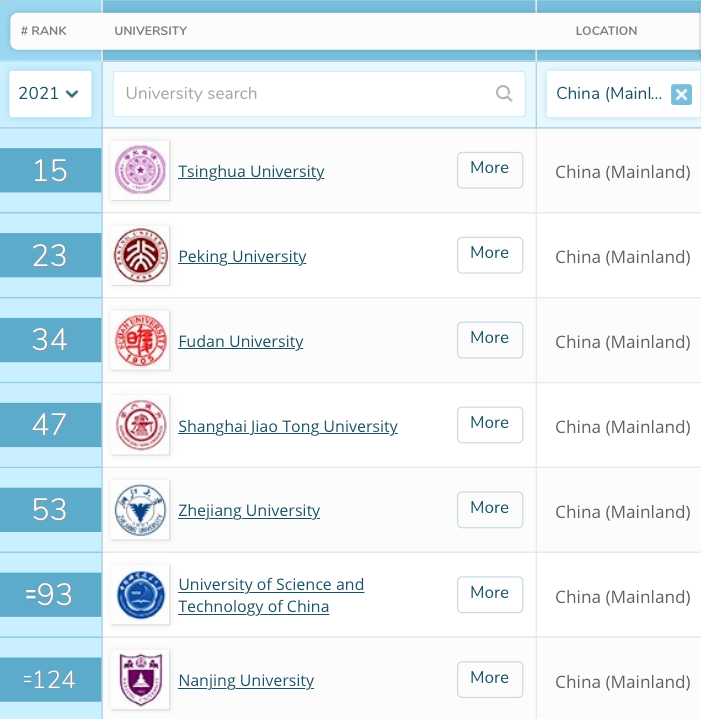701x719 pixels.
Task: Click China (Mainland) location for Fudan University
Action: [623, 342]
